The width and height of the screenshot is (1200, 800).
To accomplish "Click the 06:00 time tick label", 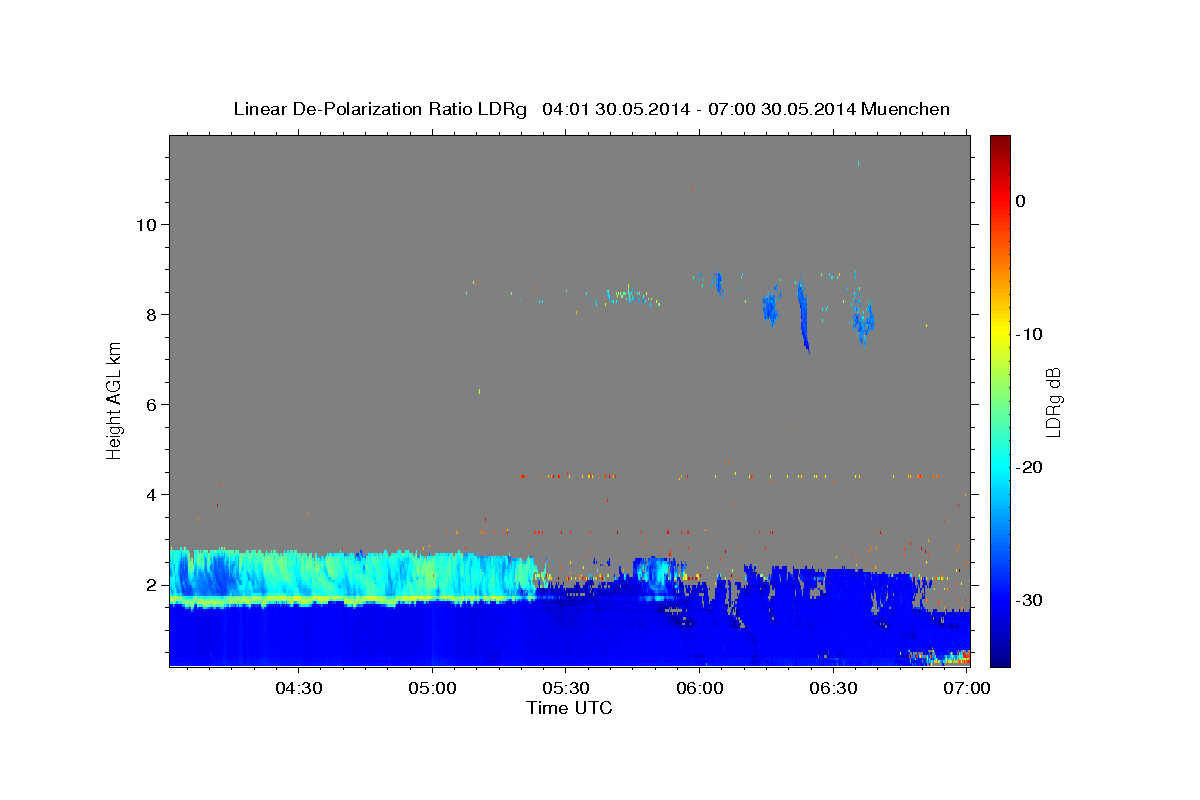I will (700, 689).
